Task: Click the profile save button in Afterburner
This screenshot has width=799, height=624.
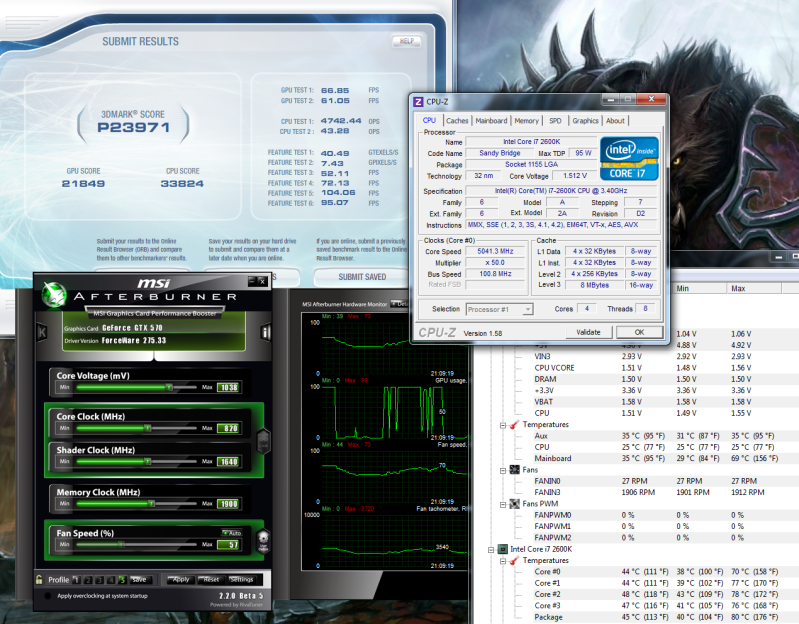Action: click(x=139, y=580)
